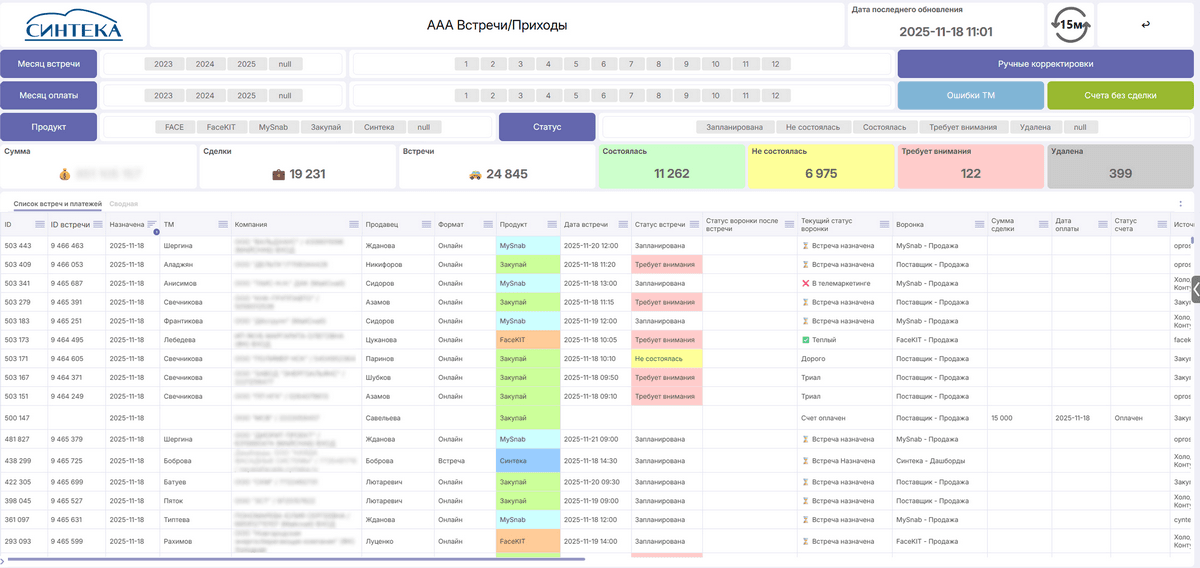
Task: Expand the collapsed side panel arrow
Action: click(x=1195, y=289)
